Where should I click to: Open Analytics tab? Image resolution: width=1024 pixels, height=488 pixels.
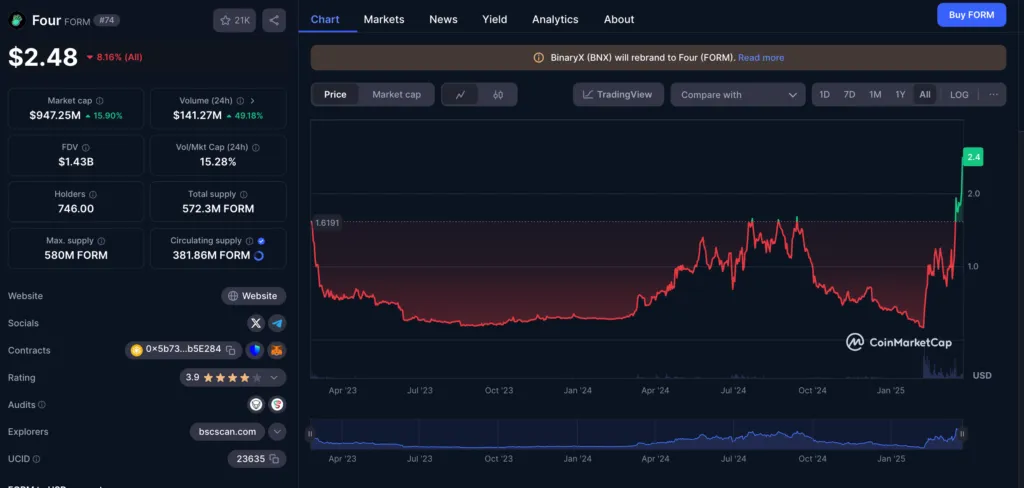[x=555, y=19]
